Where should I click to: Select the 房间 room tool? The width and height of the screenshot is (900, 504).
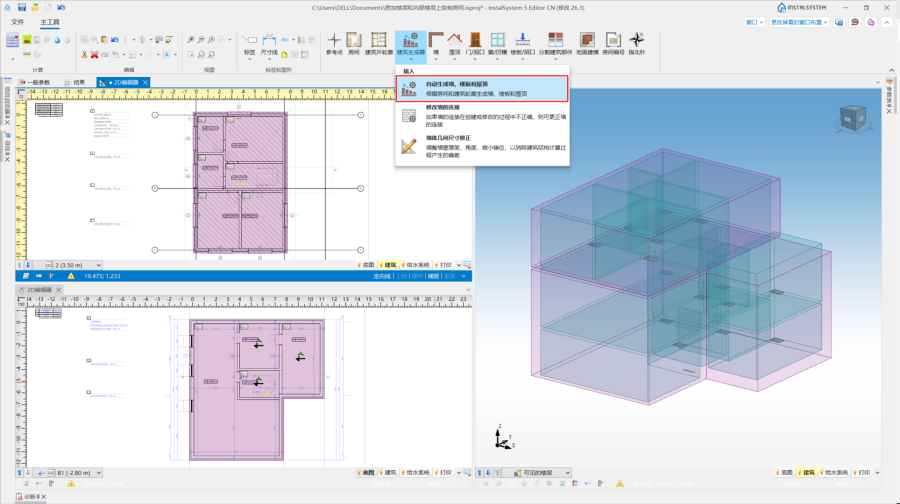[354, 43]
